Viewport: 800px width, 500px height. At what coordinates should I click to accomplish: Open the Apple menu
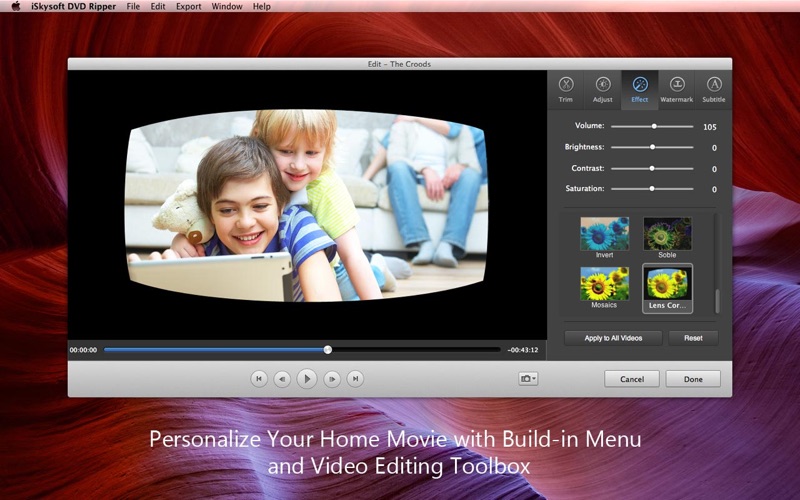click(16, 6)
